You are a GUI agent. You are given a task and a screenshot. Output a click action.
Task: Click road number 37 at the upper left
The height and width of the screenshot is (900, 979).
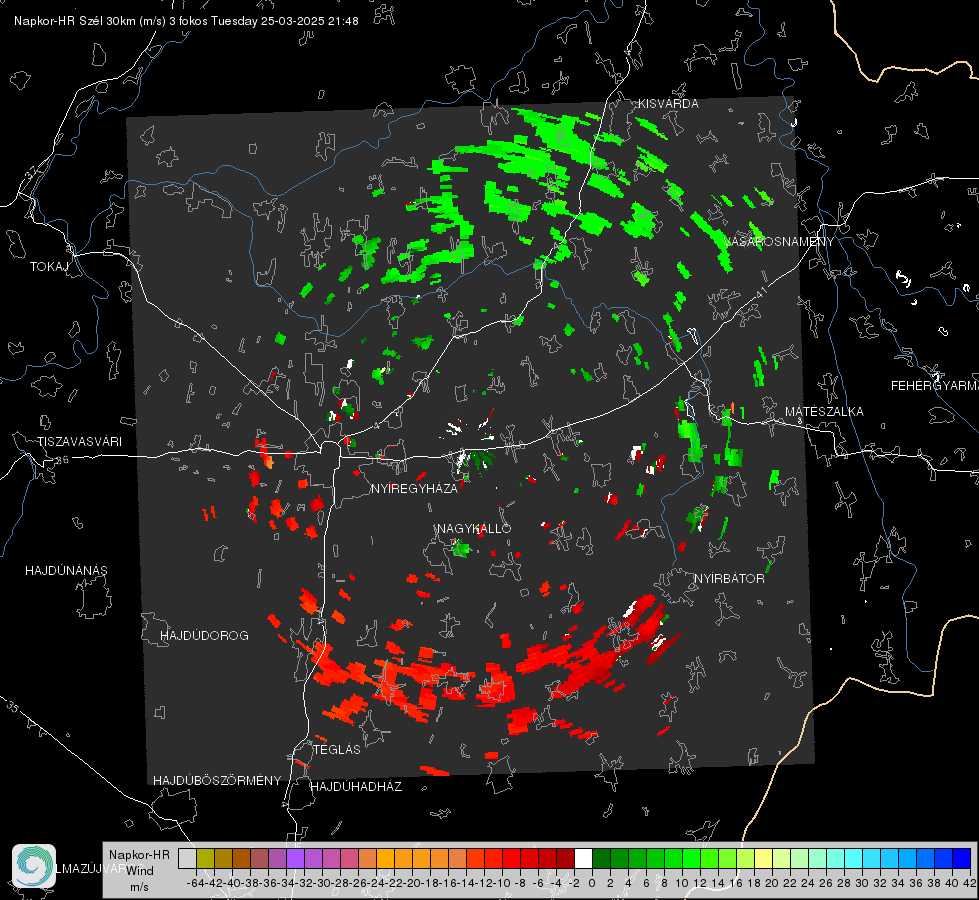tap(31, 172)
